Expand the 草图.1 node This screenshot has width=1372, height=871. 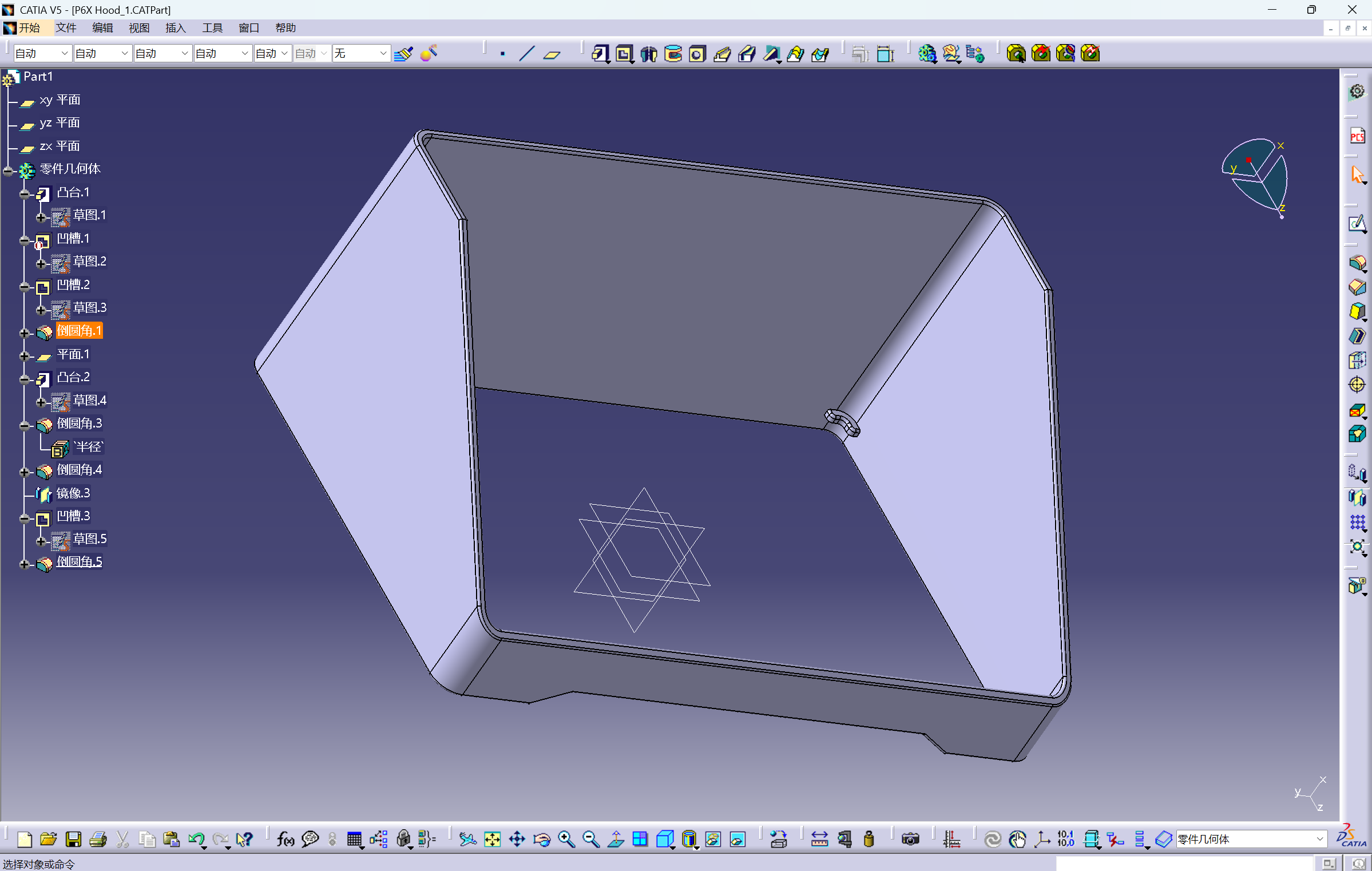point(41,216)
